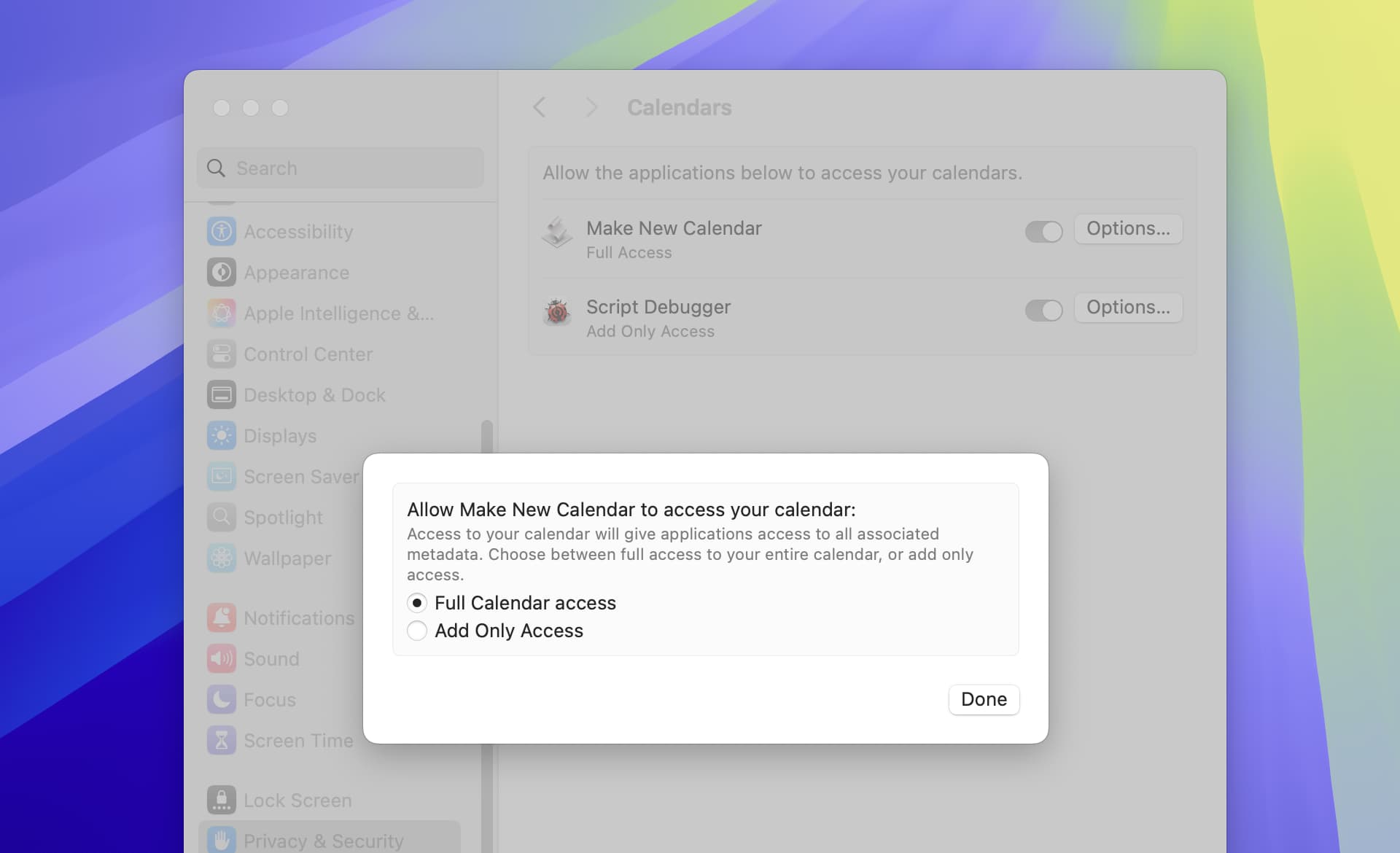Image resolution: width=1400 pixels, height=853 pixels.
Task: Click the Full Access status text
Action: pos(629,252)
